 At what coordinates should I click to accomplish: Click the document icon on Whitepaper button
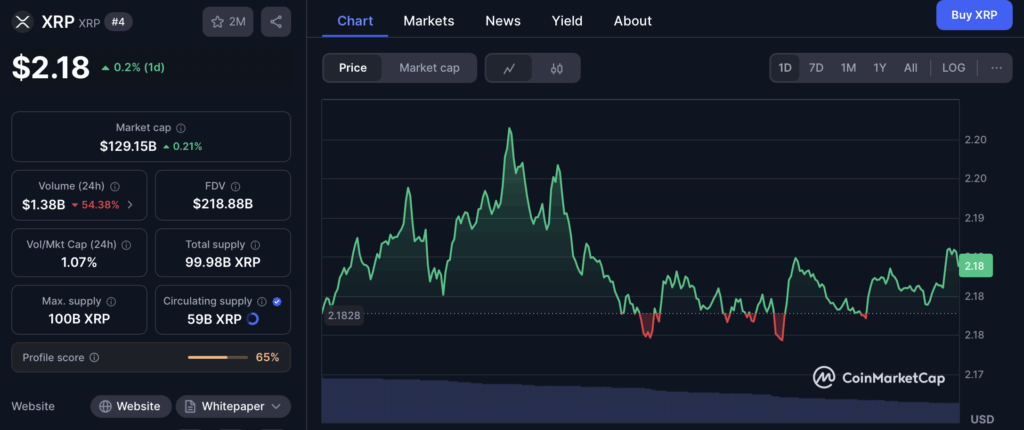(x=190, y=406)
